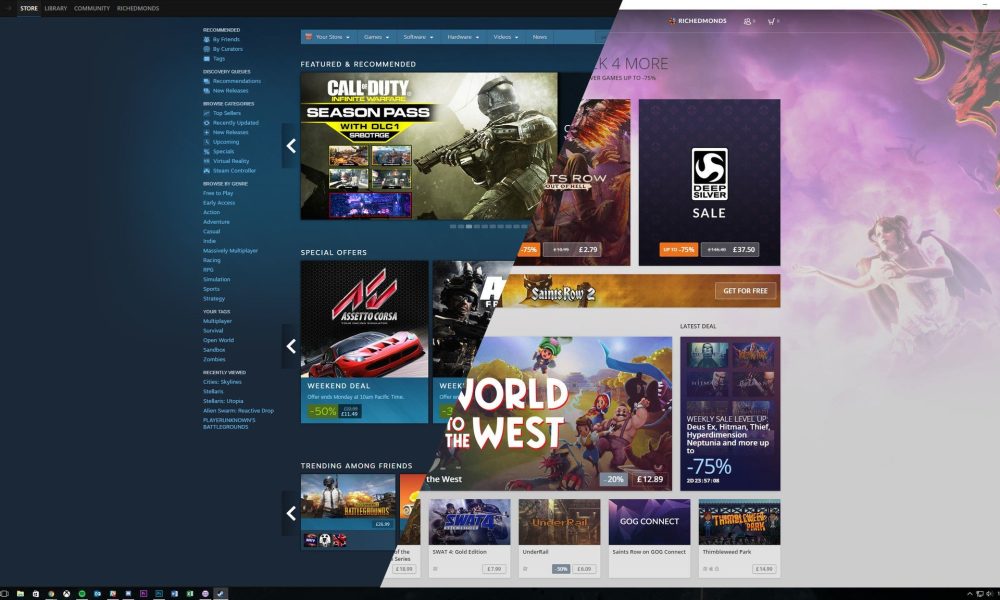1000x600 pixels.
Task: Open the Deep Silver Sale card
Action: pyautogui.click(x=709, y=182)
